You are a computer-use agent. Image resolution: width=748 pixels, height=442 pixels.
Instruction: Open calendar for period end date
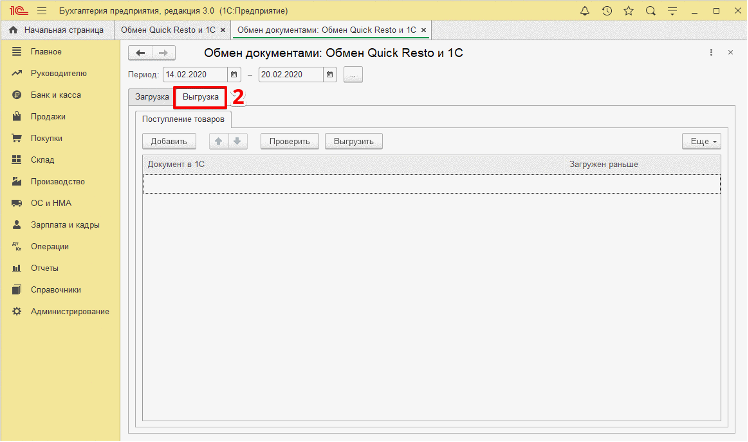pyautogui.click(x=330, y=74)
